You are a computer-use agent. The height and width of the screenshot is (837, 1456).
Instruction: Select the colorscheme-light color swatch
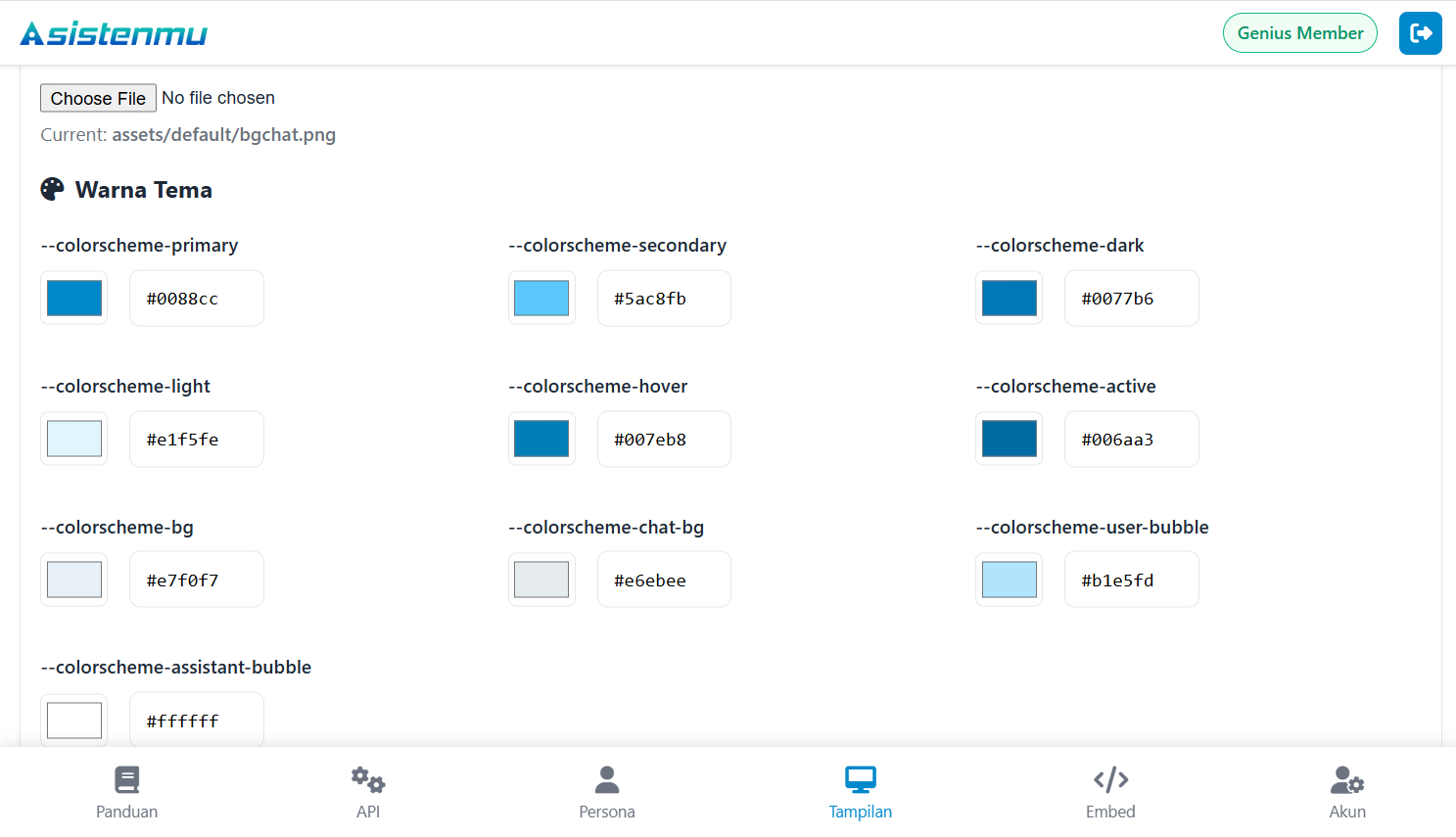[73, 439]
